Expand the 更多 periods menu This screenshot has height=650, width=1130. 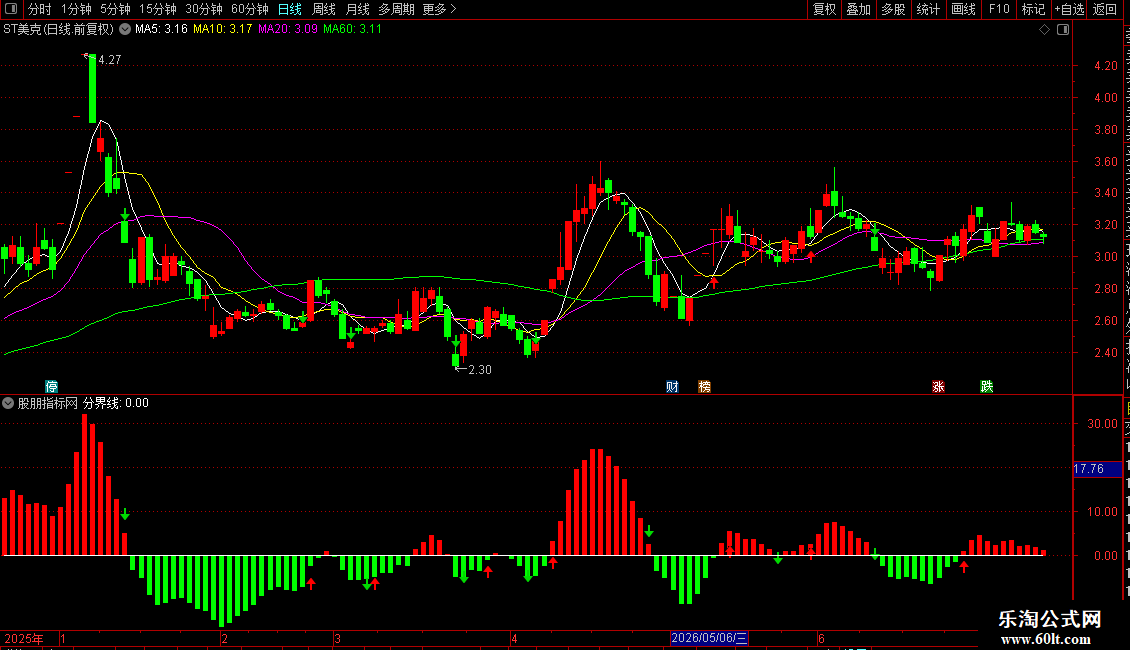pyautogui.click(x=440, y=9)
